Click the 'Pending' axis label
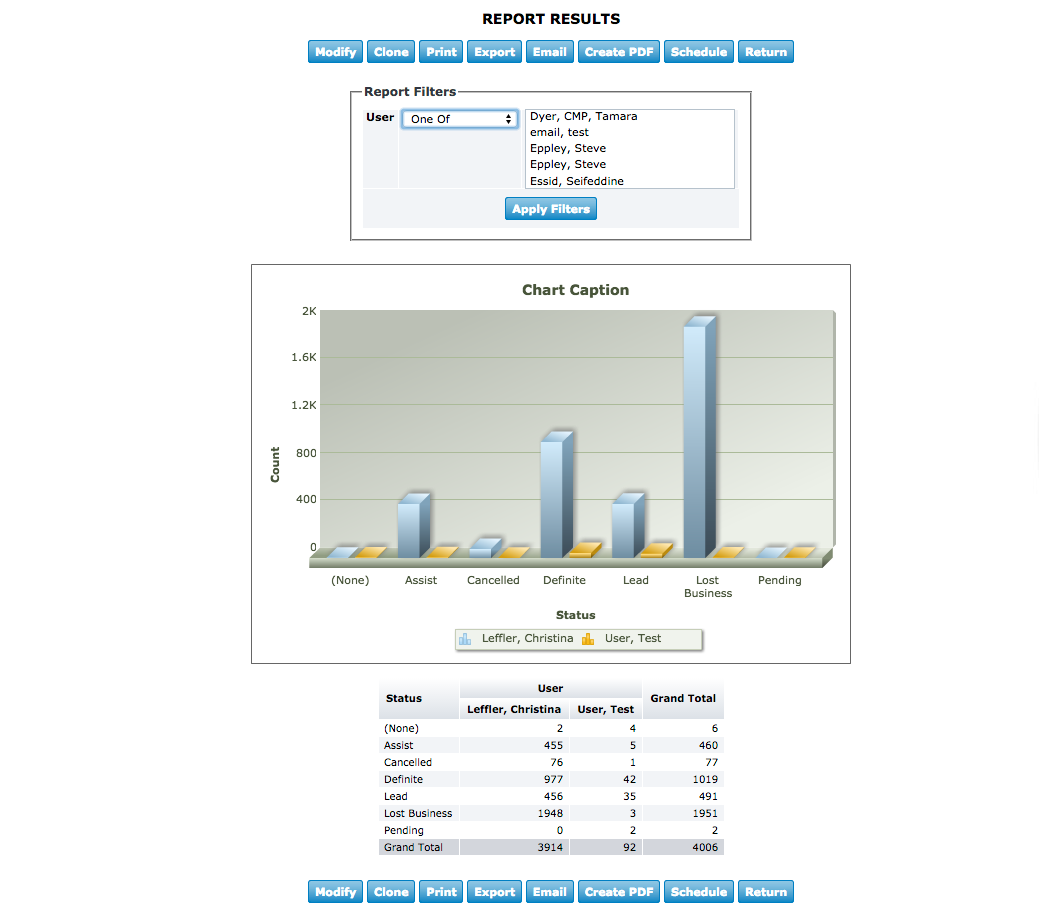Image resolution: width=1039 pixels, height=912 pixels. (x=779, y=580)
